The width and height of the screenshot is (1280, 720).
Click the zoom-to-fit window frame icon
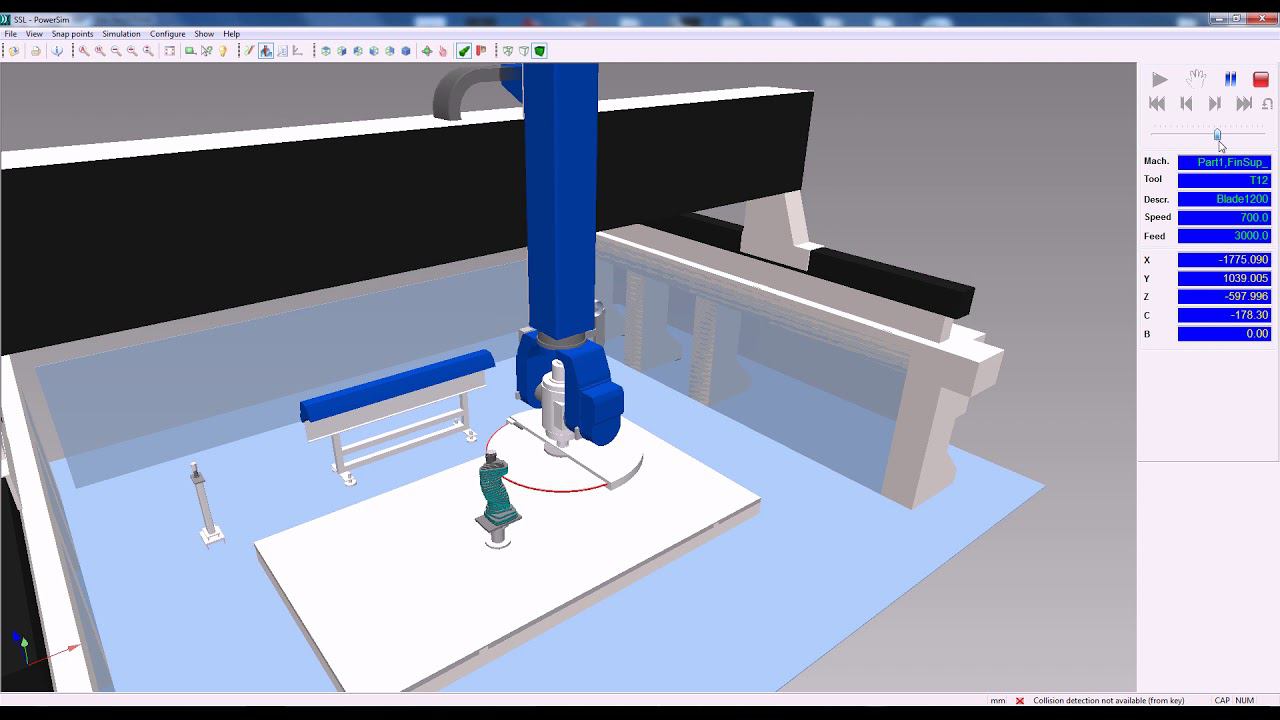[170, 51]
